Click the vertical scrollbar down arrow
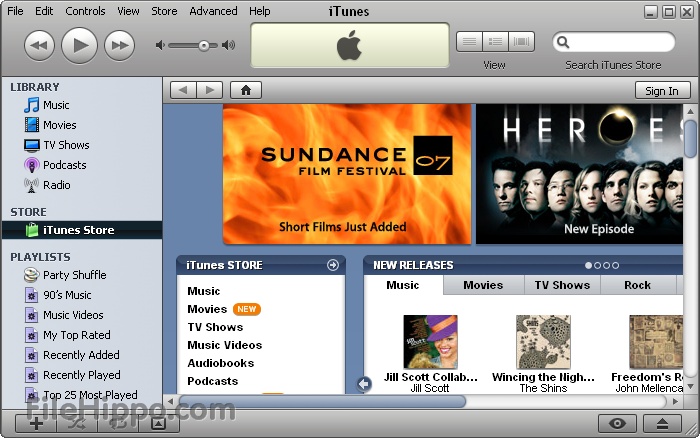This screenshot has height=438, width=700. 691,386
